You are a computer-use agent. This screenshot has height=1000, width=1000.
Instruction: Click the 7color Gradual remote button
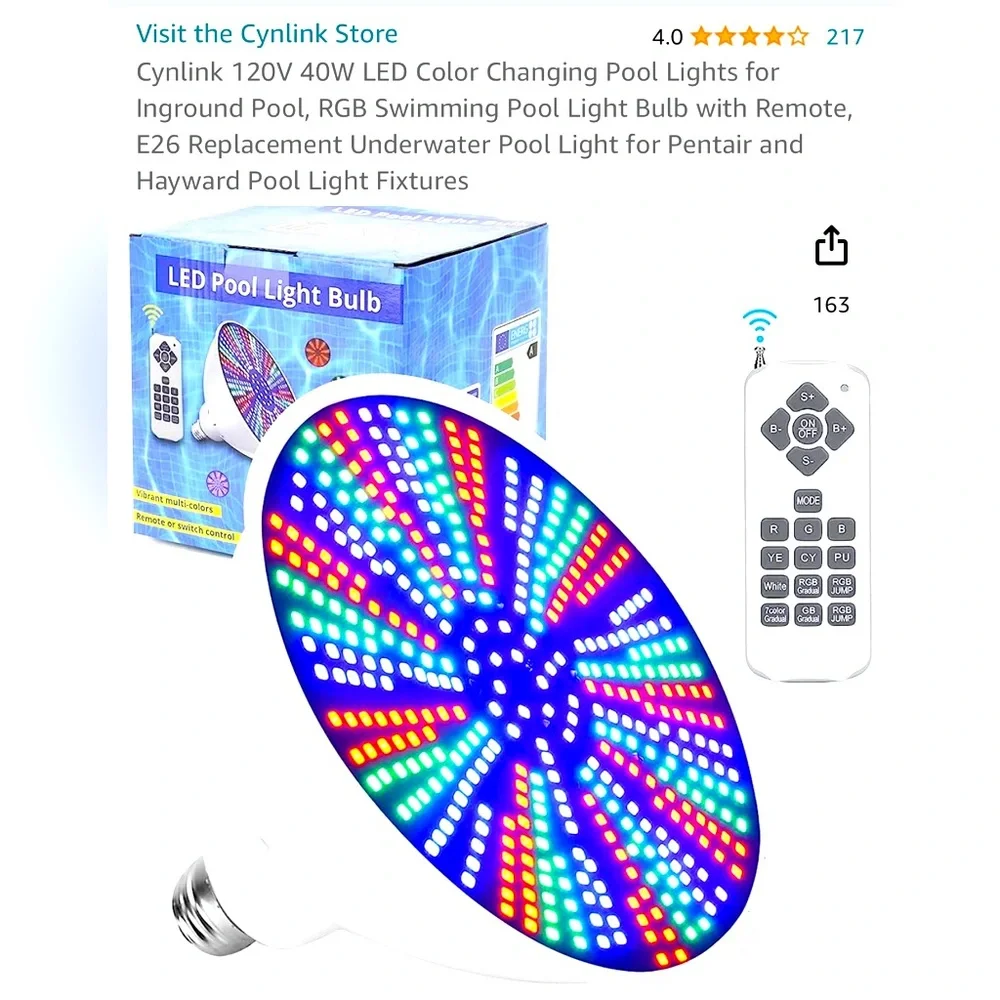point(774,614)
